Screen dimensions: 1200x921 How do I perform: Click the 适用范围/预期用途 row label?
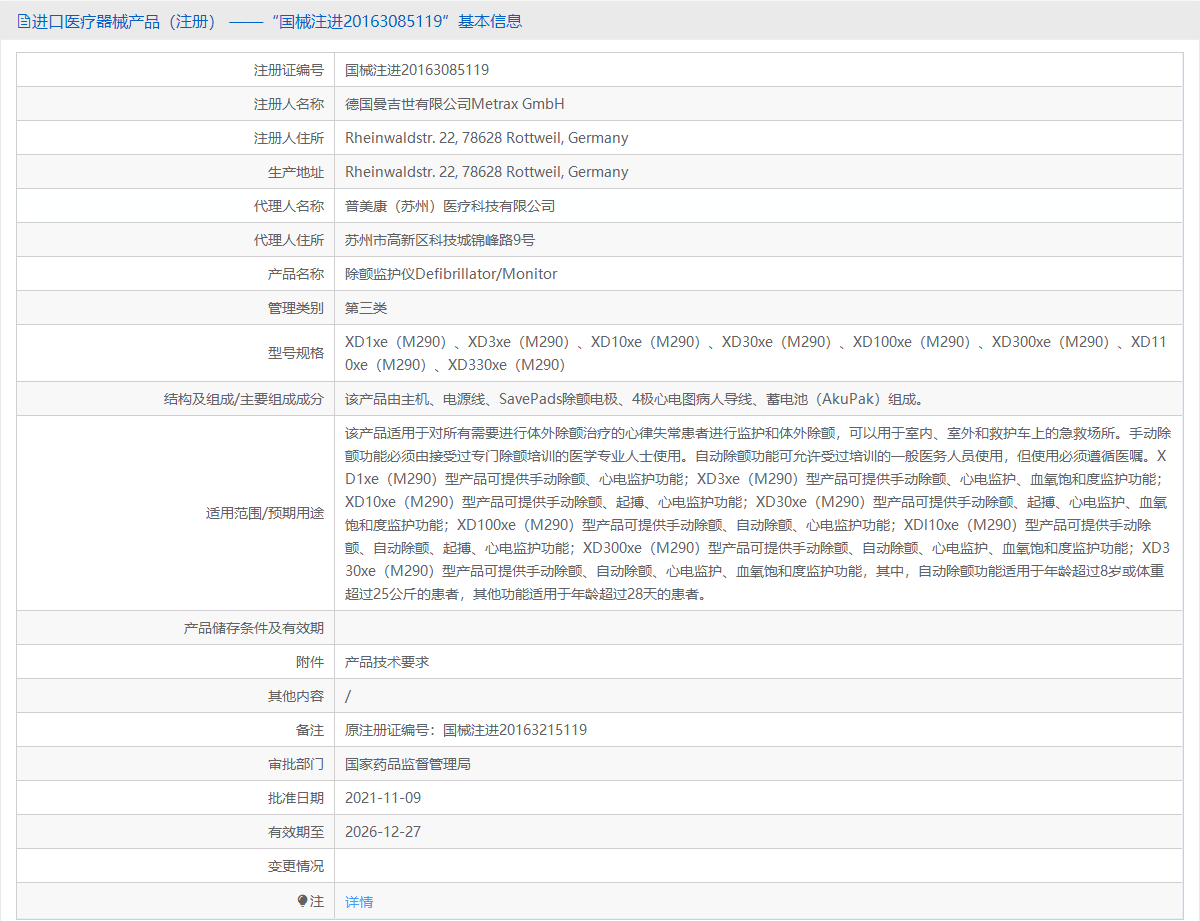coord(265,513)
